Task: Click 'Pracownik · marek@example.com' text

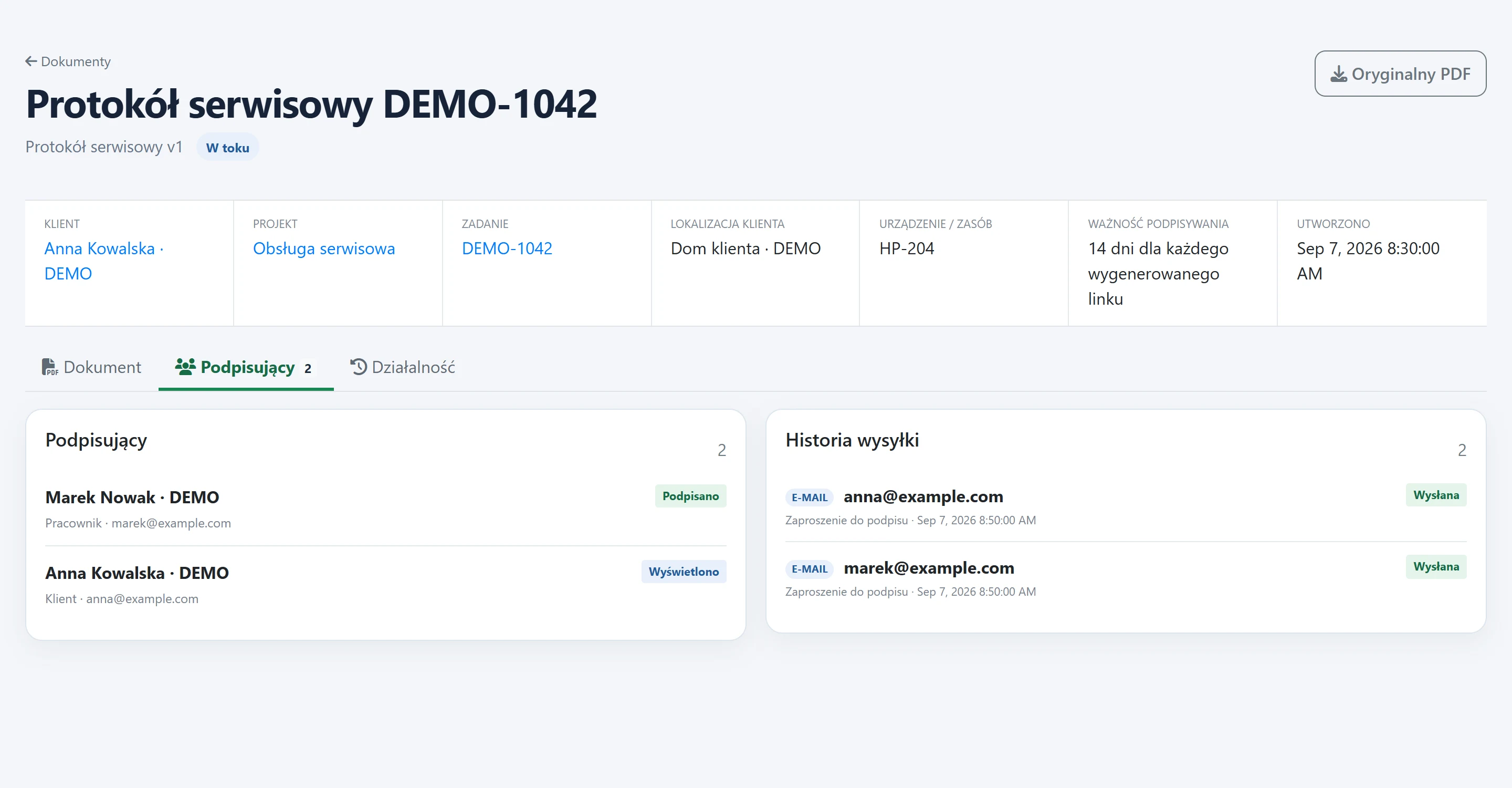Action: point(138,523)
